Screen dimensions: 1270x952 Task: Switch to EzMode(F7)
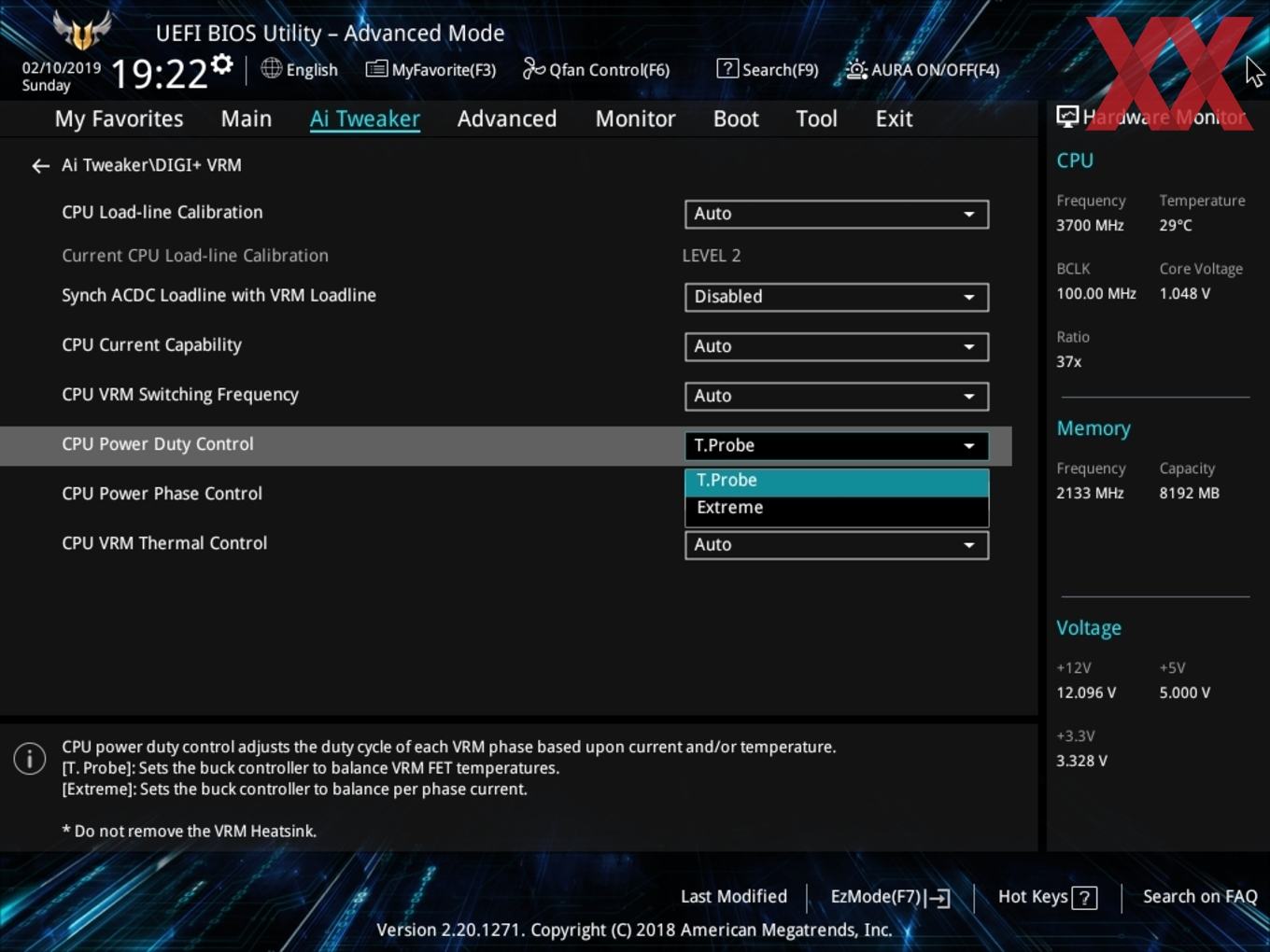point(890,897)
